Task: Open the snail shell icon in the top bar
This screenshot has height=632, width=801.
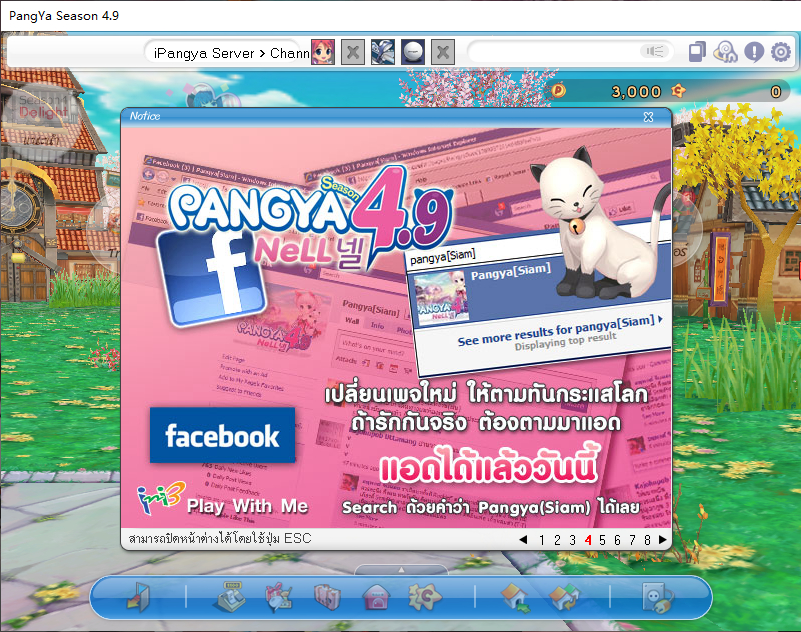Action: (x=725, y=52)
